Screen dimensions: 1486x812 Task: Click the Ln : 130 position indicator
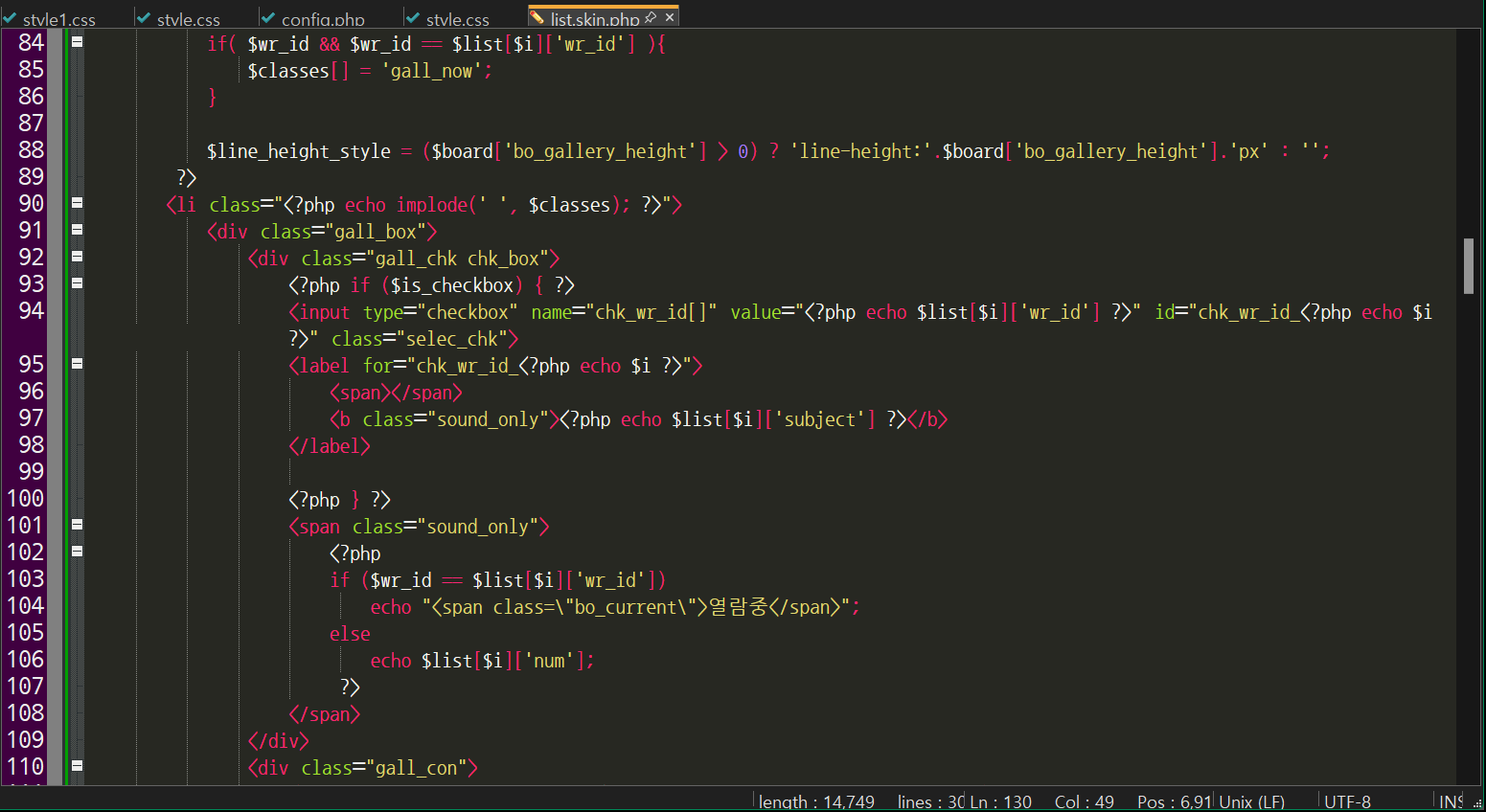pyautogui.click(x=1000, y=801)
